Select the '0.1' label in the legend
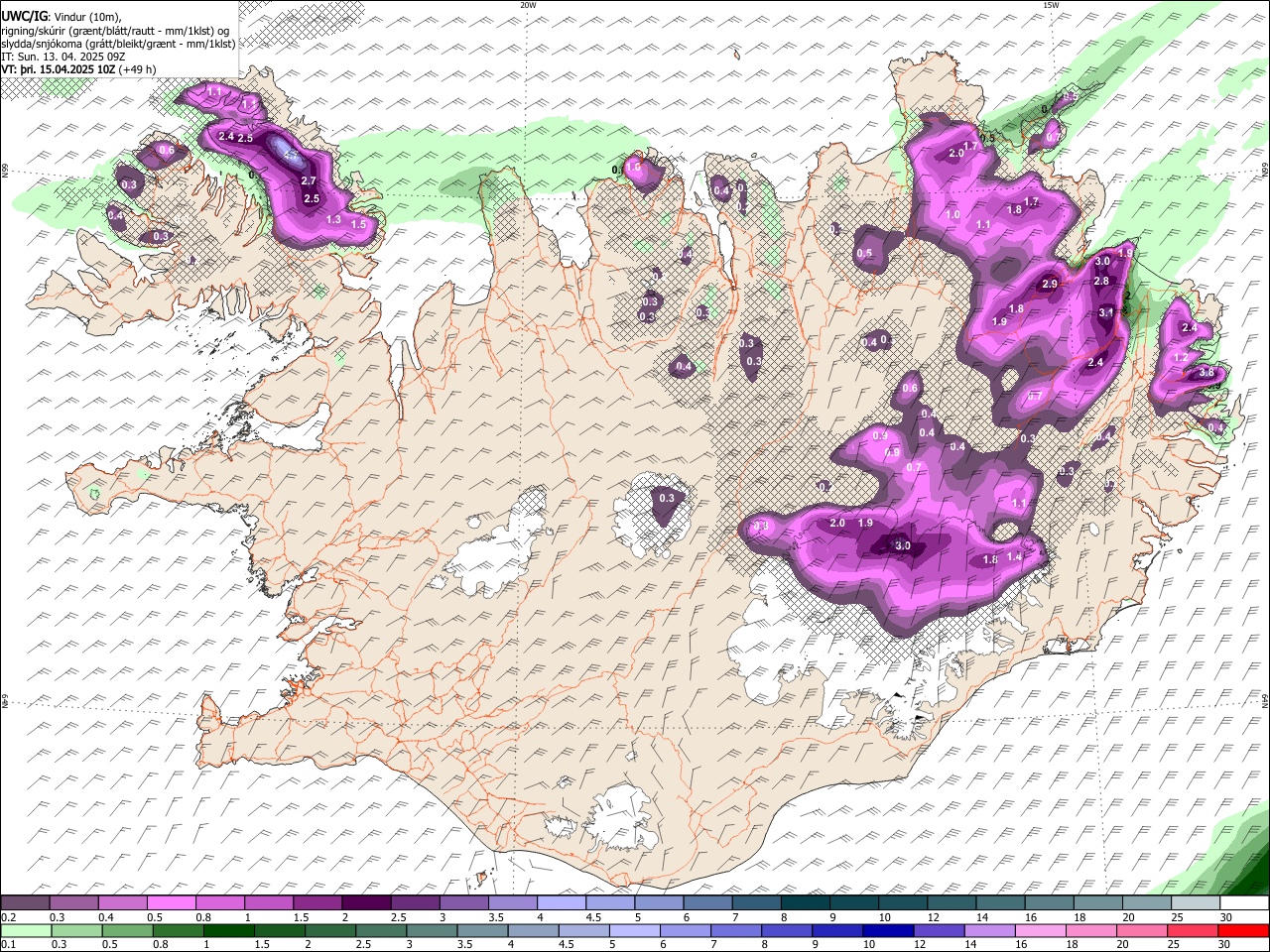 8,944
